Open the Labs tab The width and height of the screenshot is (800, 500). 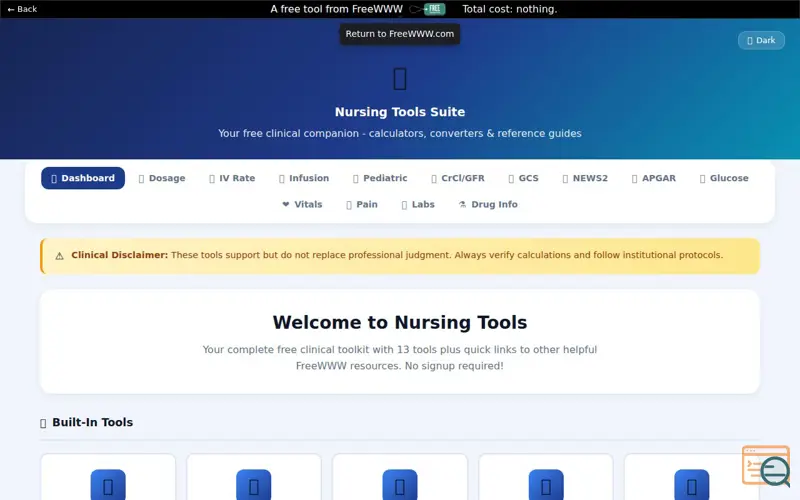click(418, 204)
